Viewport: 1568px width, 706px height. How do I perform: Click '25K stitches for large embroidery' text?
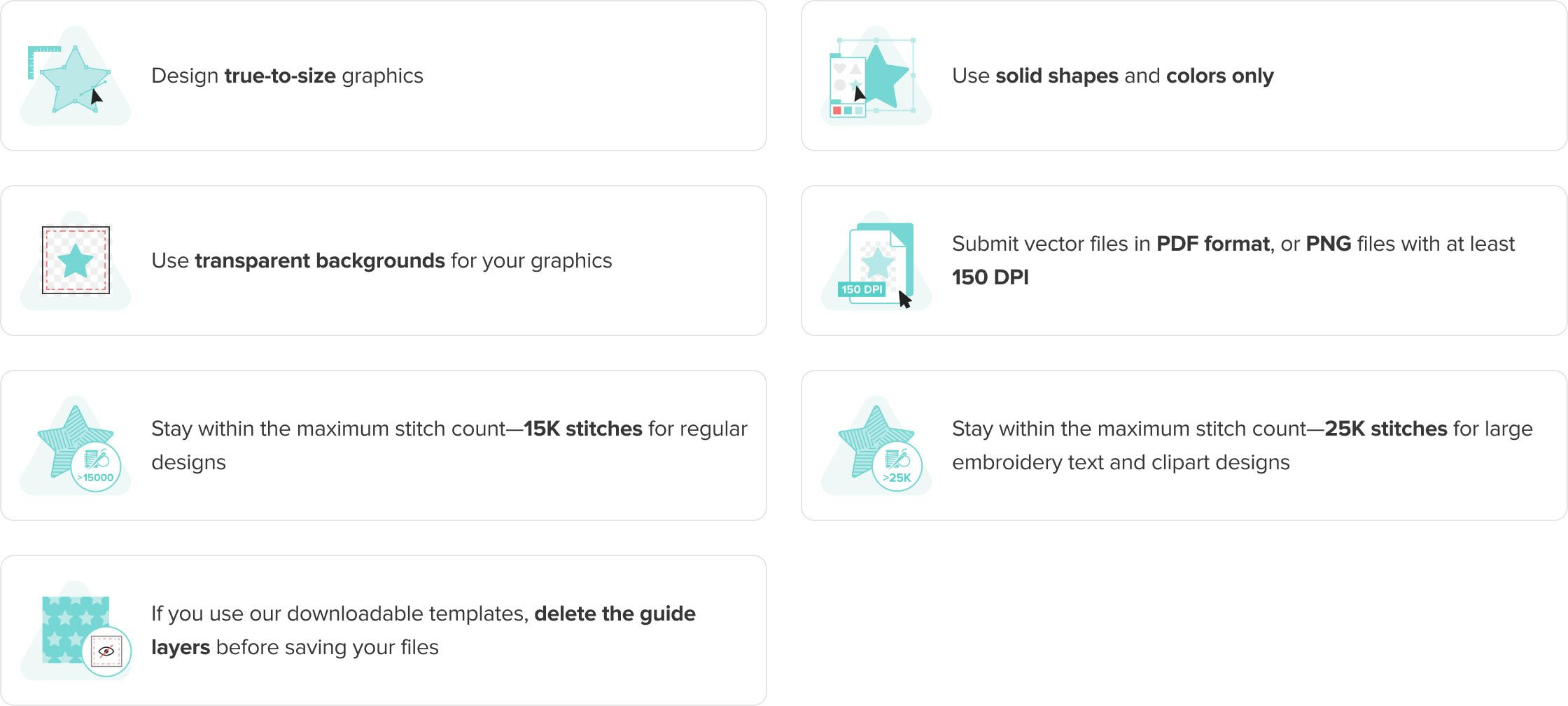coord(1242,445)
